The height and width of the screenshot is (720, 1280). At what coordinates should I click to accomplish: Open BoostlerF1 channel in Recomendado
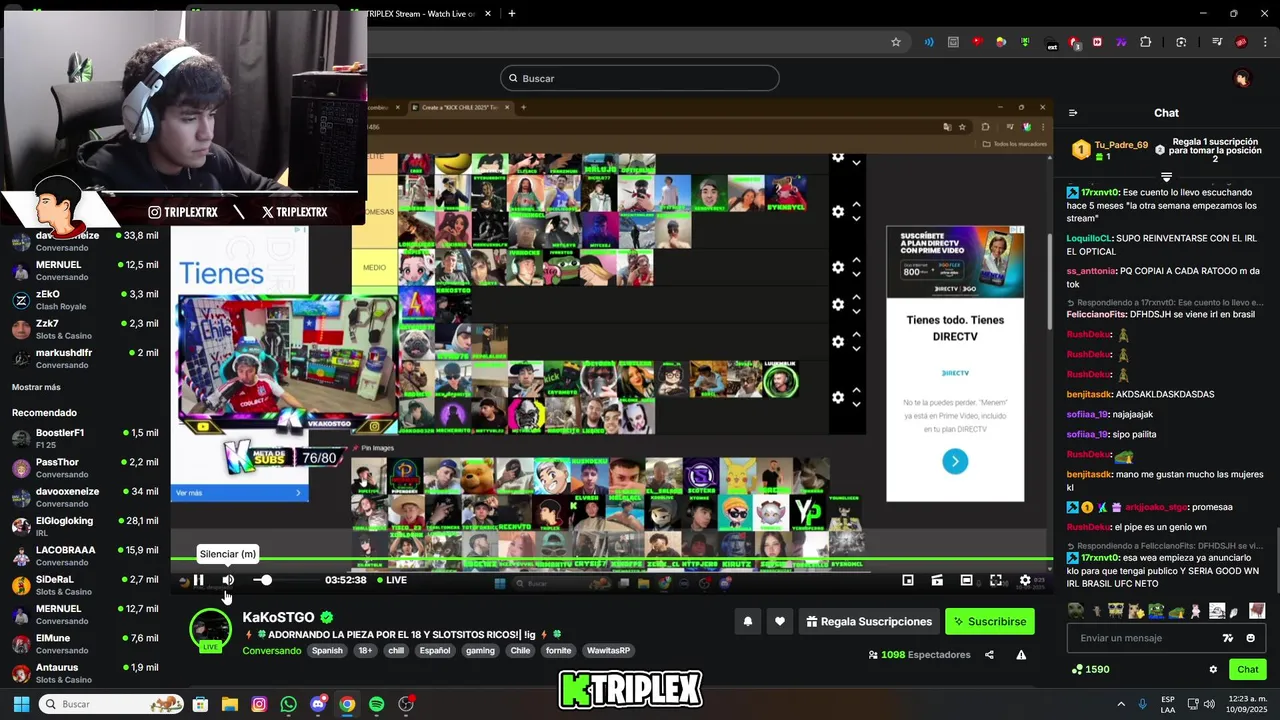(85, 438)
